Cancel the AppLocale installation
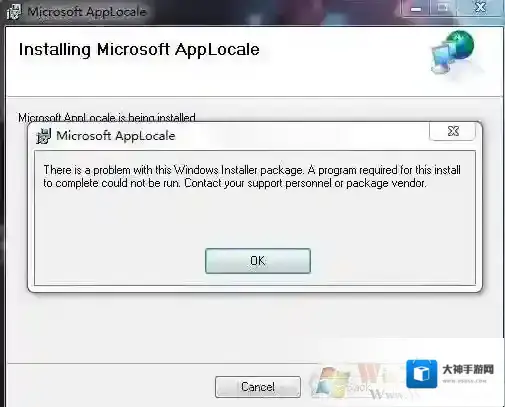 click(258, 387)
